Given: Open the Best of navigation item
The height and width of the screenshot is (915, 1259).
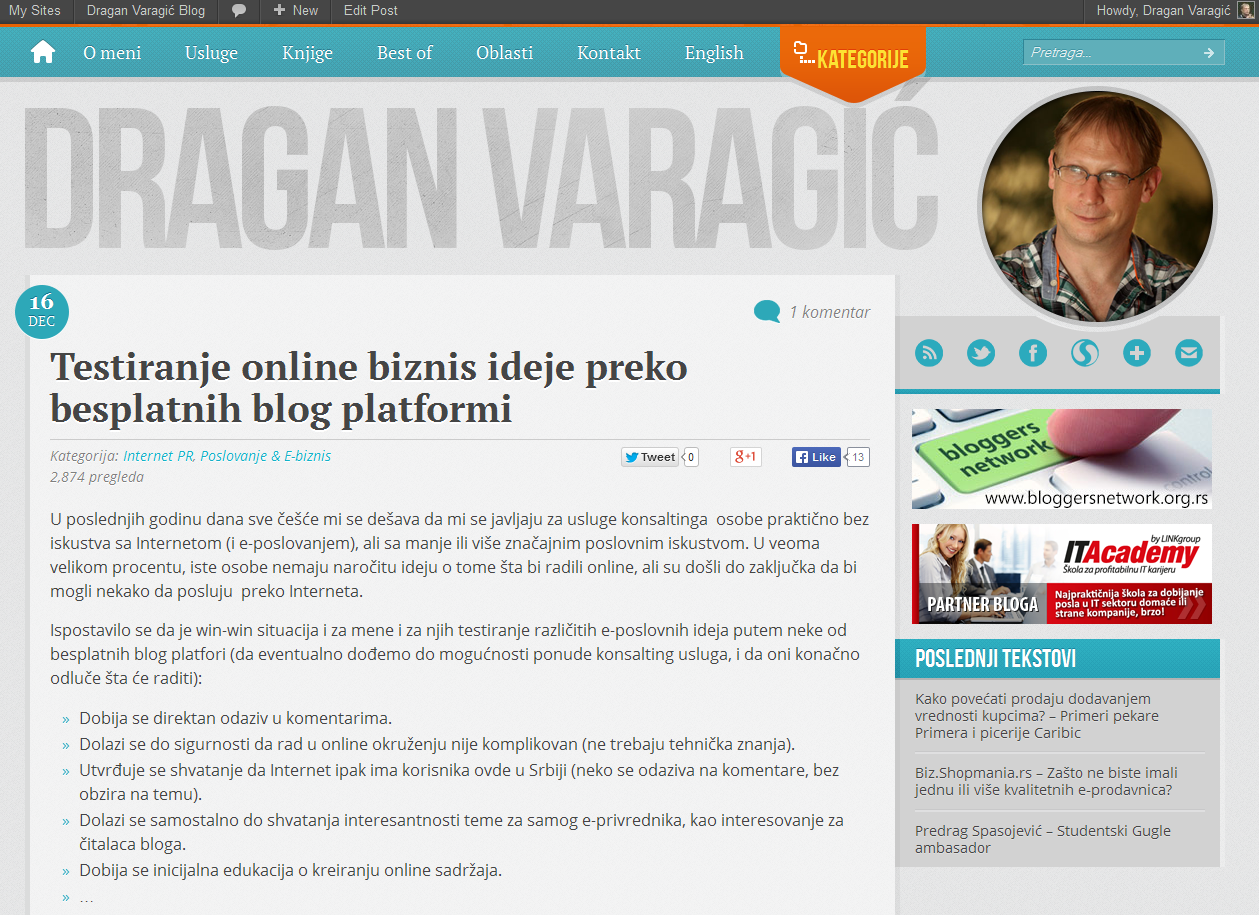Looking at the screenshot, I should click(x=405, y=53).
